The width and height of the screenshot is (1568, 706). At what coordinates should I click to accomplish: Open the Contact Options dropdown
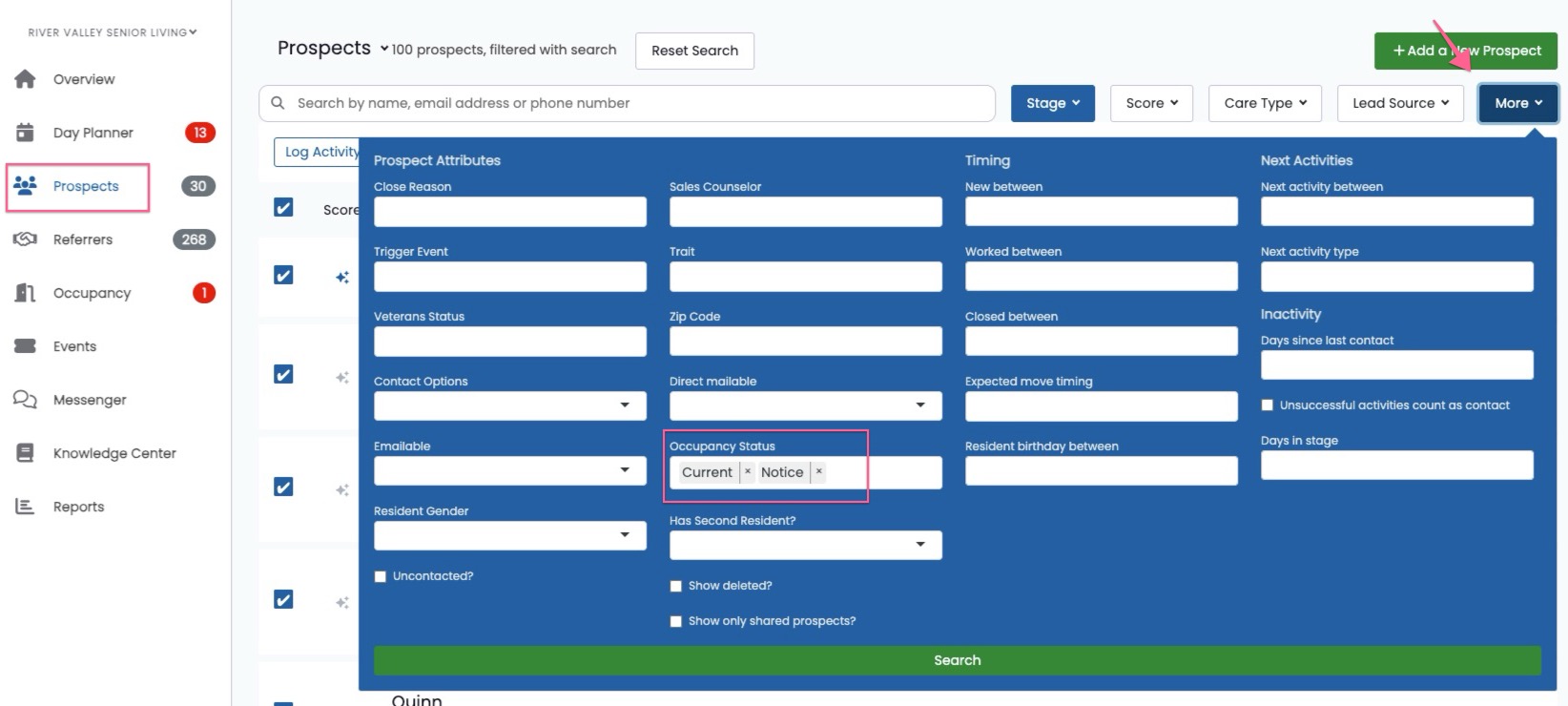(510, 405)
